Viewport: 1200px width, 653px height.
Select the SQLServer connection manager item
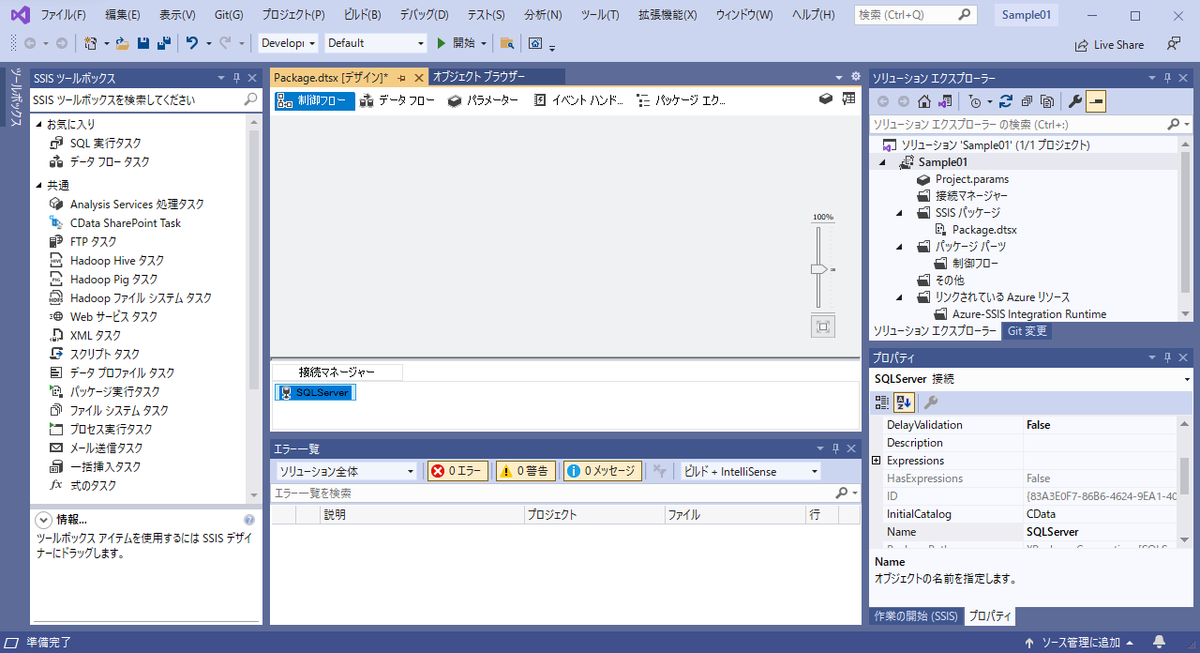pos(314,393)
